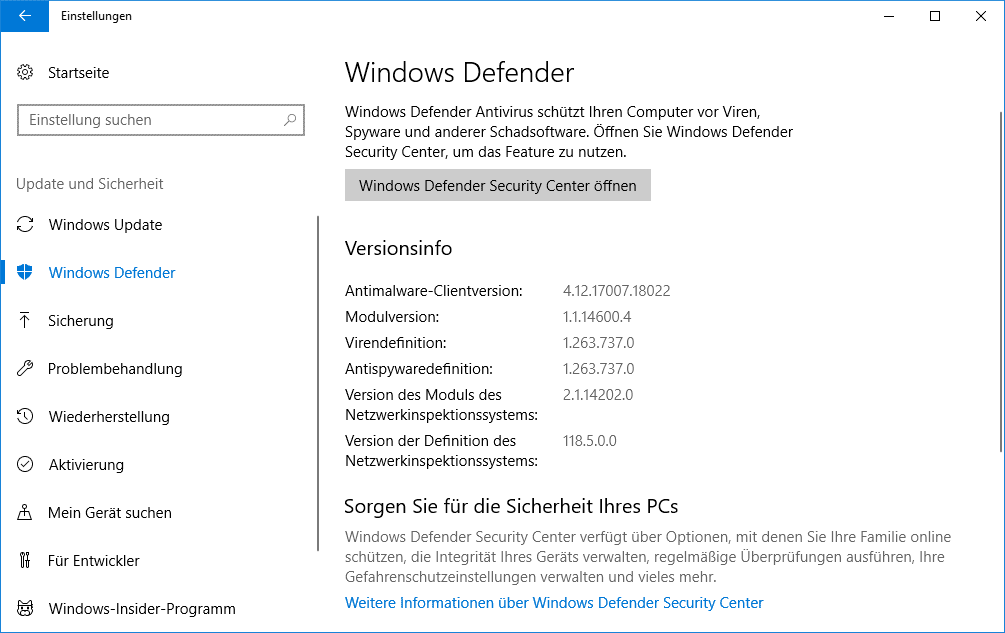Click the Aktivierung checkmark circle icon
This screenshot has width=1005, height=633.
coord(25,464)
